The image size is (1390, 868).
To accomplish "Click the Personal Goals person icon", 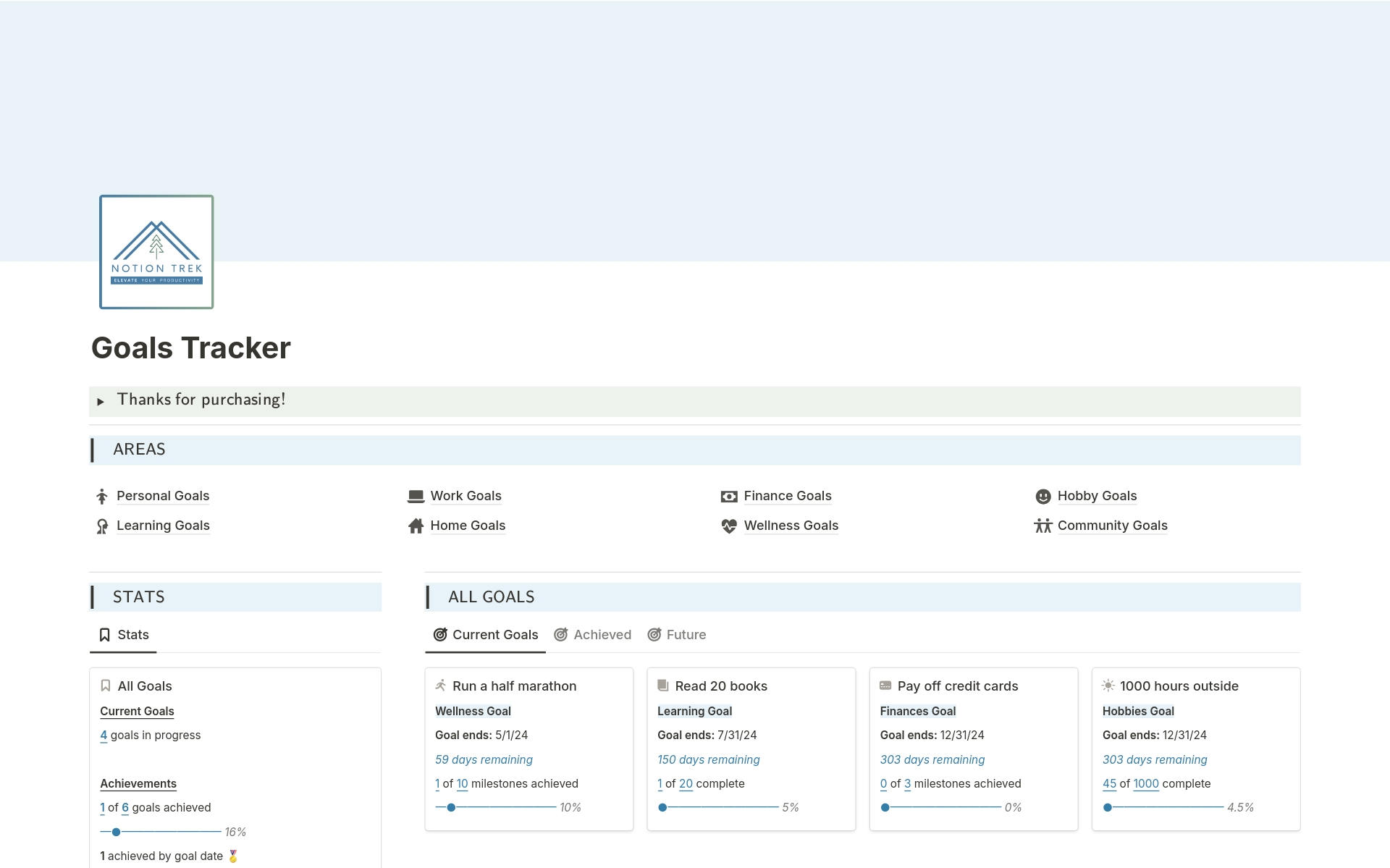I will pos(102,497).
